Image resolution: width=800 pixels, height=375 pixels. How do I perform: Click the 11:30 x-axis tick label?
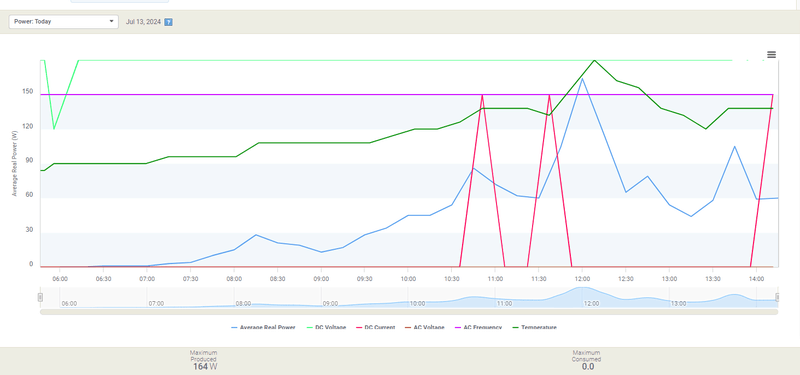tap(539, 279)
